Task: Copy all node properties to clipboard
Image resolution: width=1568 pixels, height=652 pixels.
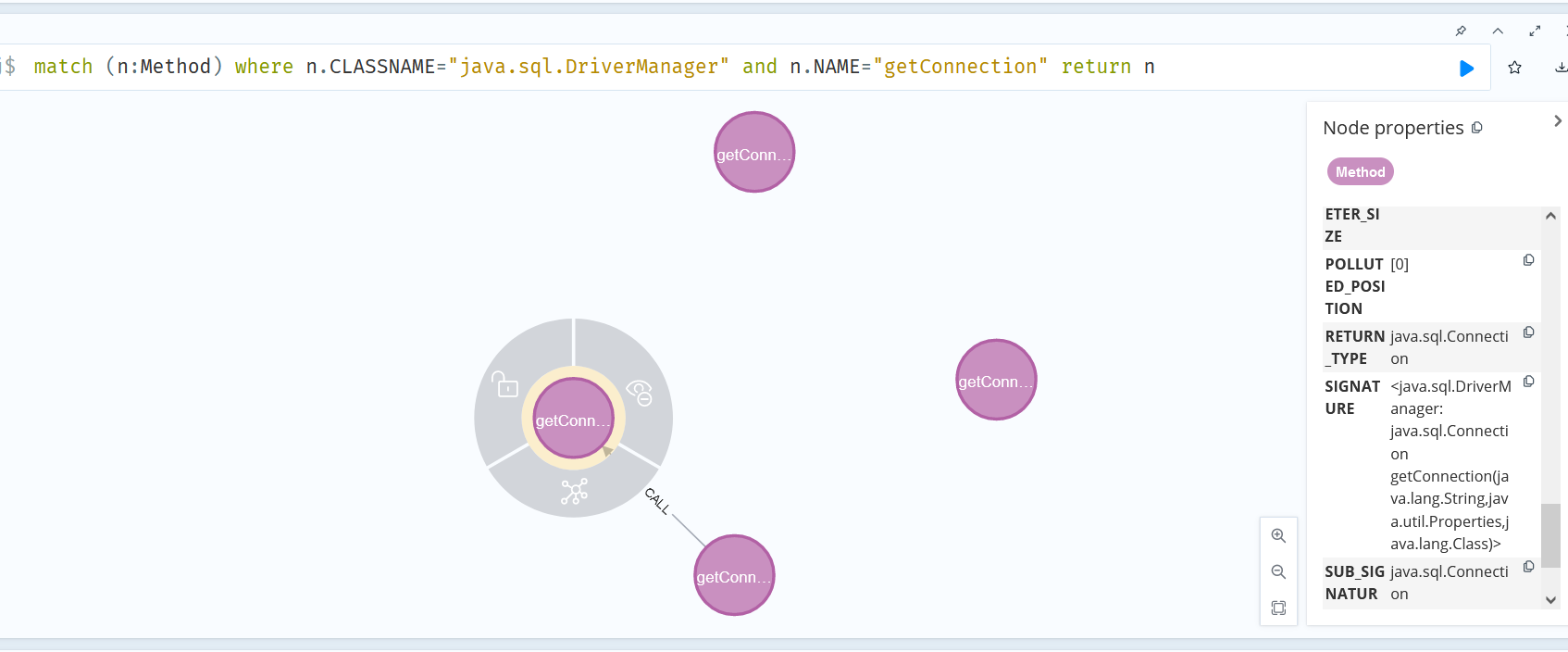Action: [1476, 128]
